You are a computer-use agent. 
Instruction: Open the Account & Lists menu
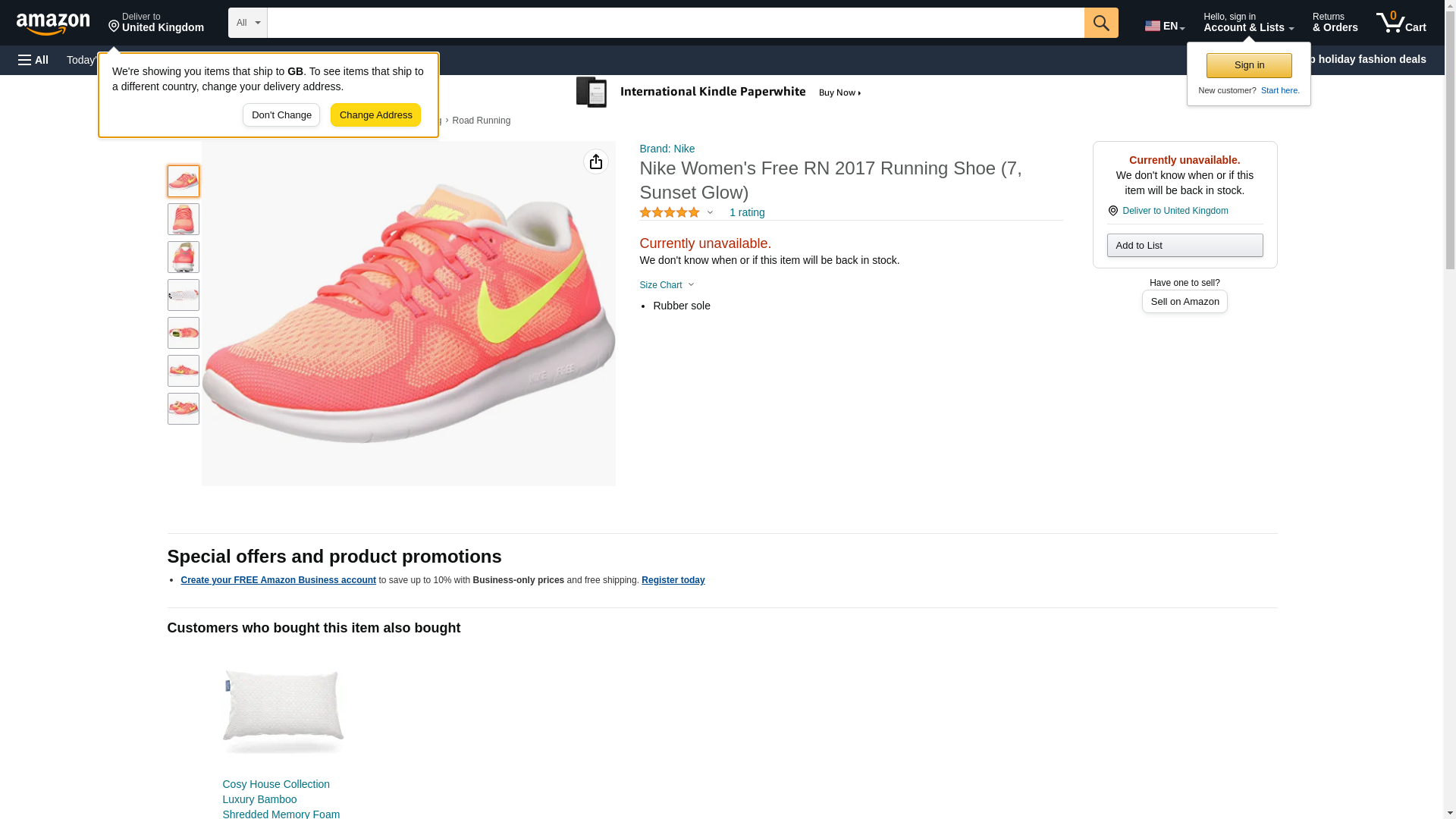click(x=1247, y=23)
